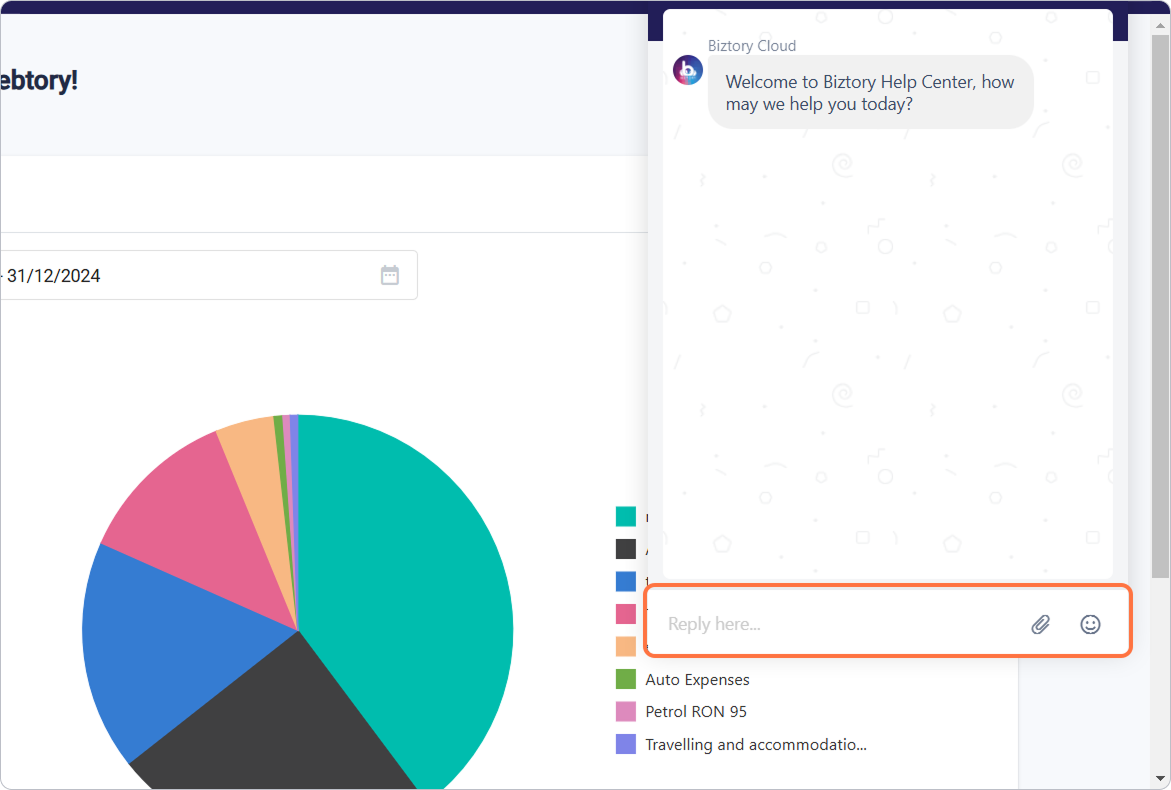Click the scrollbar up arrow
The height and width of the screenshot is (790, 1171).
pos(1161,25)
